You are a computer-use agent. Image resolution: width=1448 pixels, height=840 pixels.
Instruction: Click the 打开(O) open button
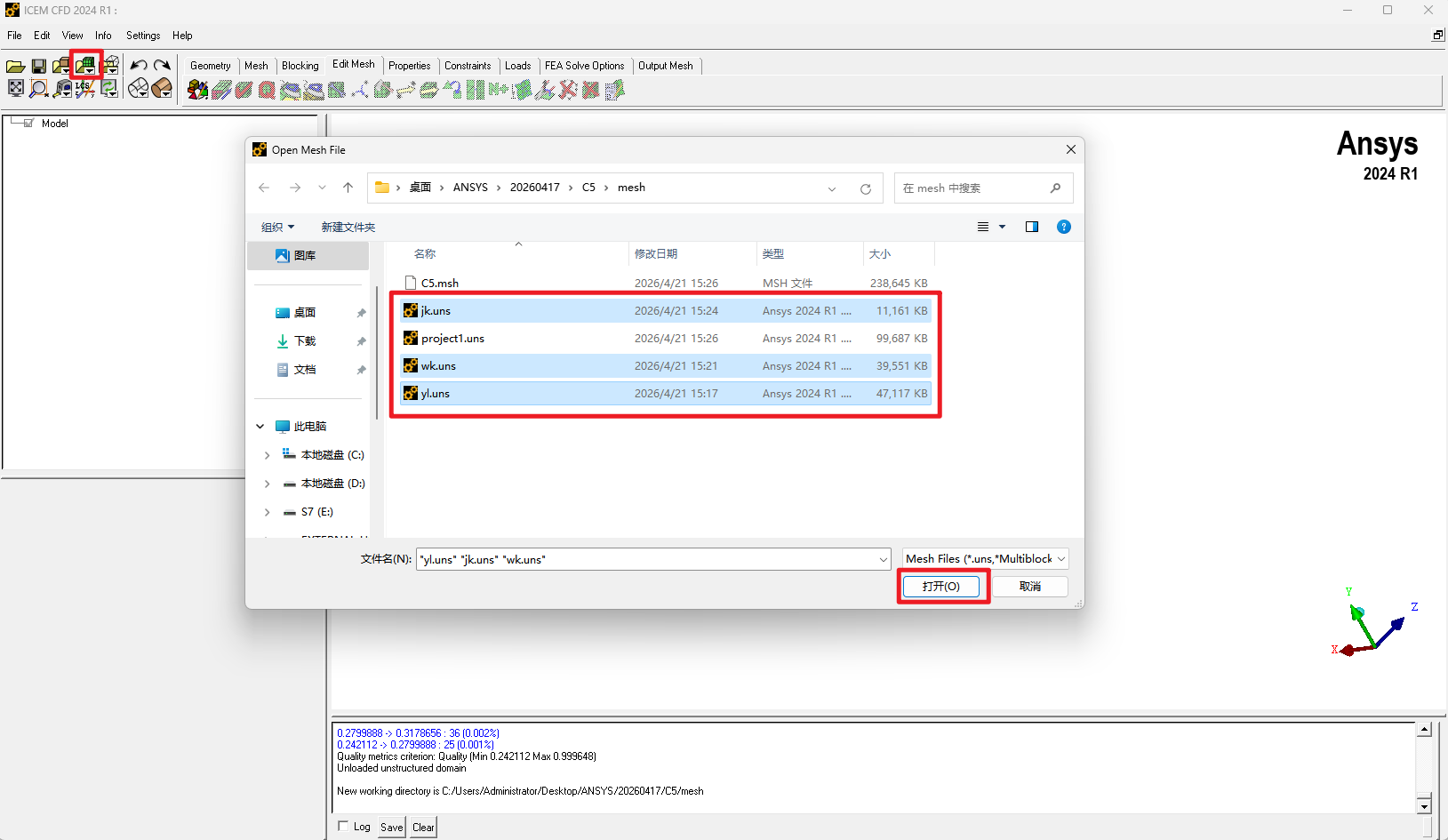[x=940, y=586]
